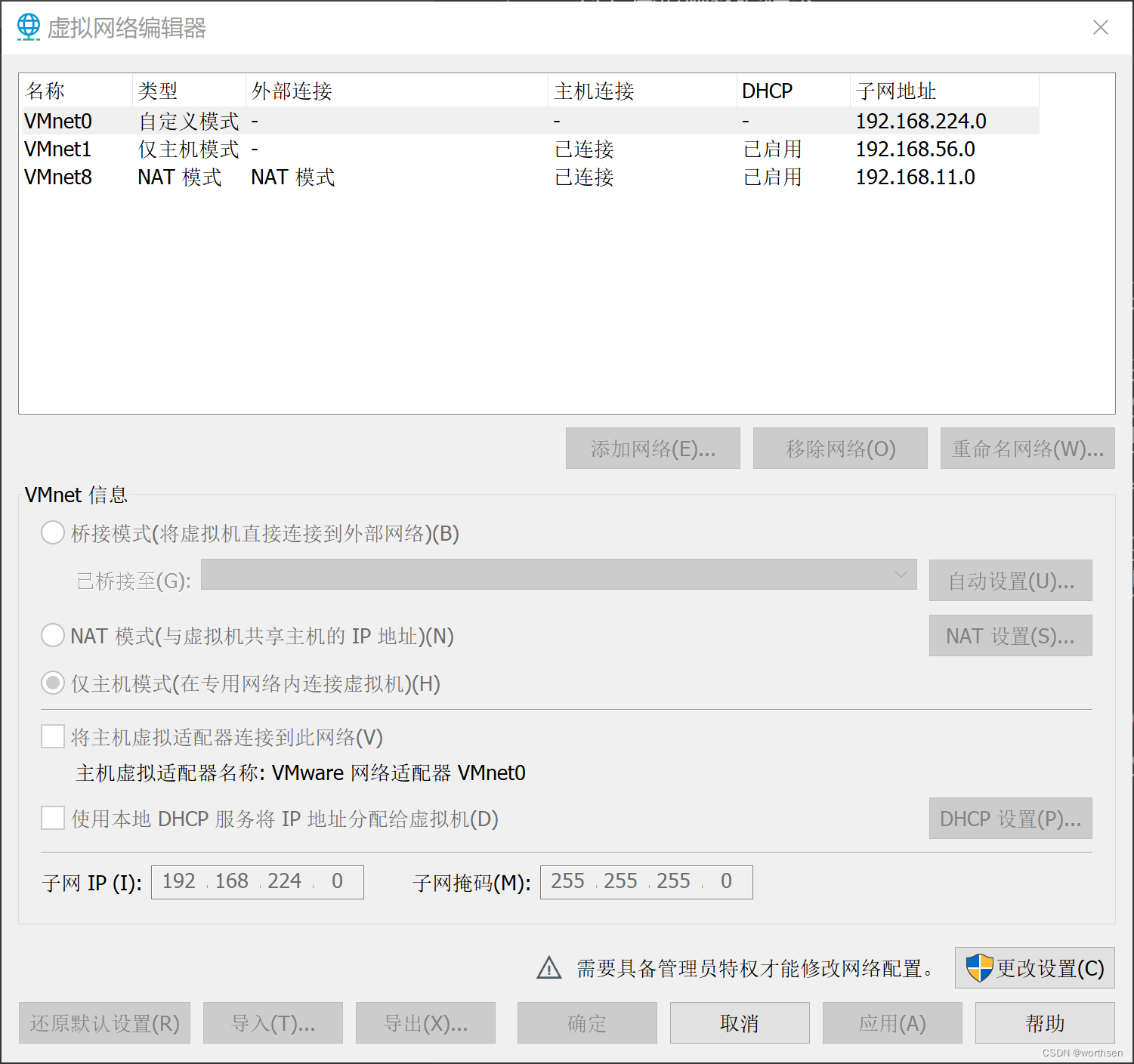The width and height of the screenshot is (1134, 1064).
Task: Click the 应用(A) button
Action: pos(892,1023)
